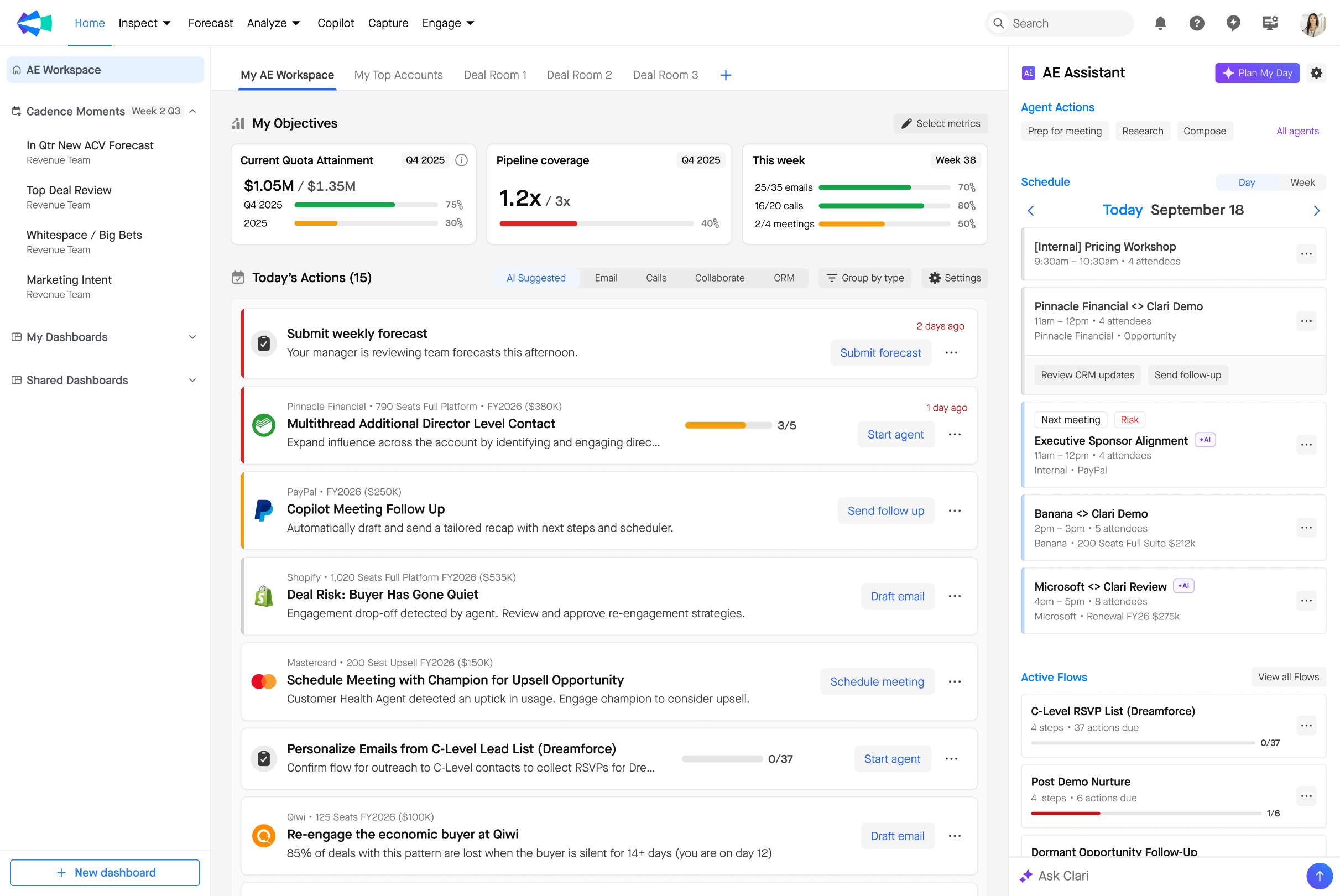Click the PayPal logo on Copilot Meeting card
The height and width of the screenshot is (896, 1340).
[263, 510]
